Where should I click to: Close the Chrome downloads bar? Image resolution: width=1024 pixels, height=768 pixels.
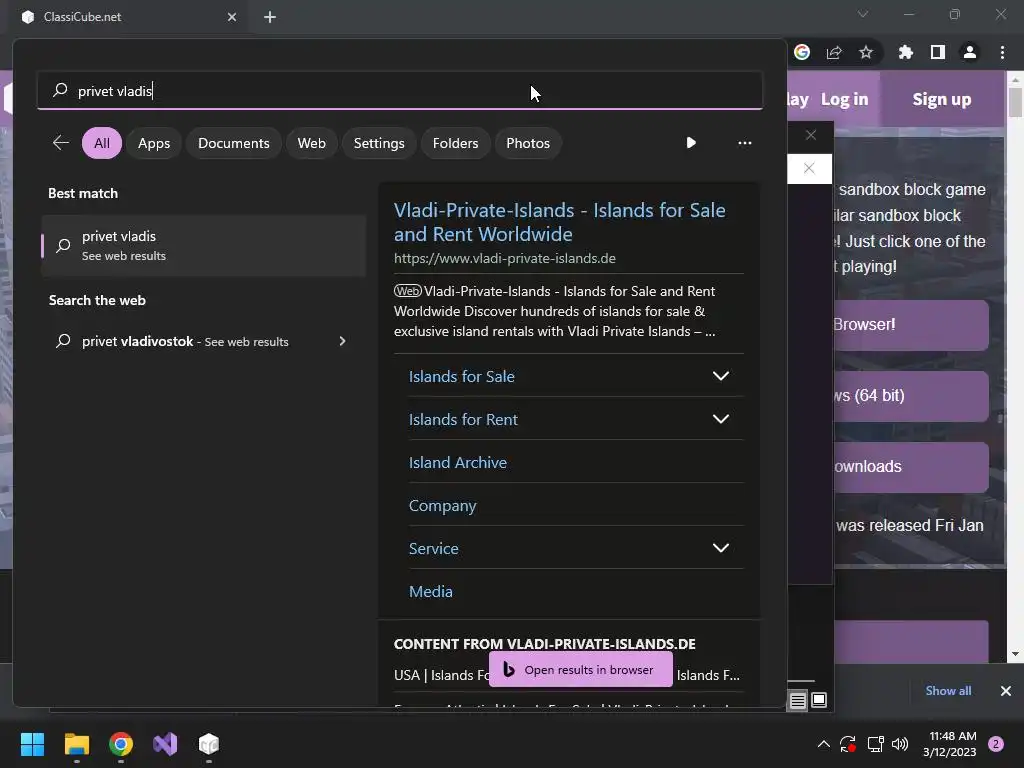pos(1006,691)
